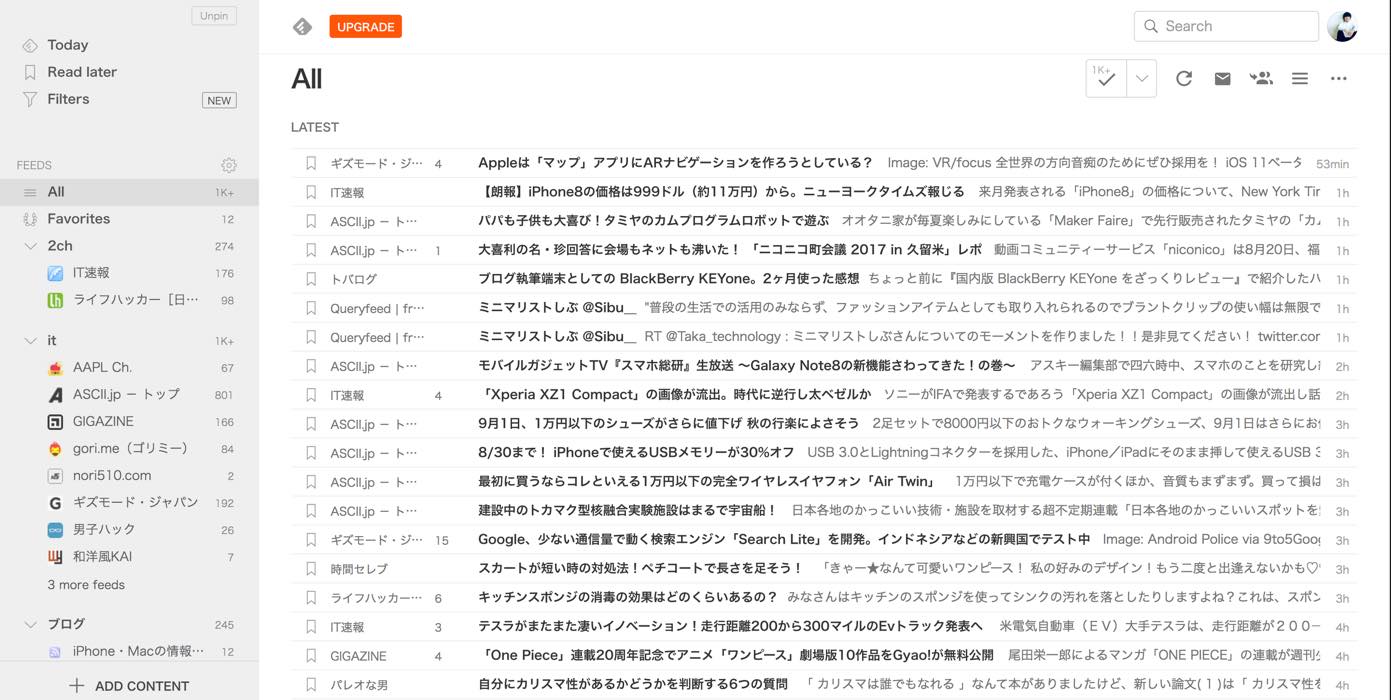Unpin the sidebar

tap(214, 16)
